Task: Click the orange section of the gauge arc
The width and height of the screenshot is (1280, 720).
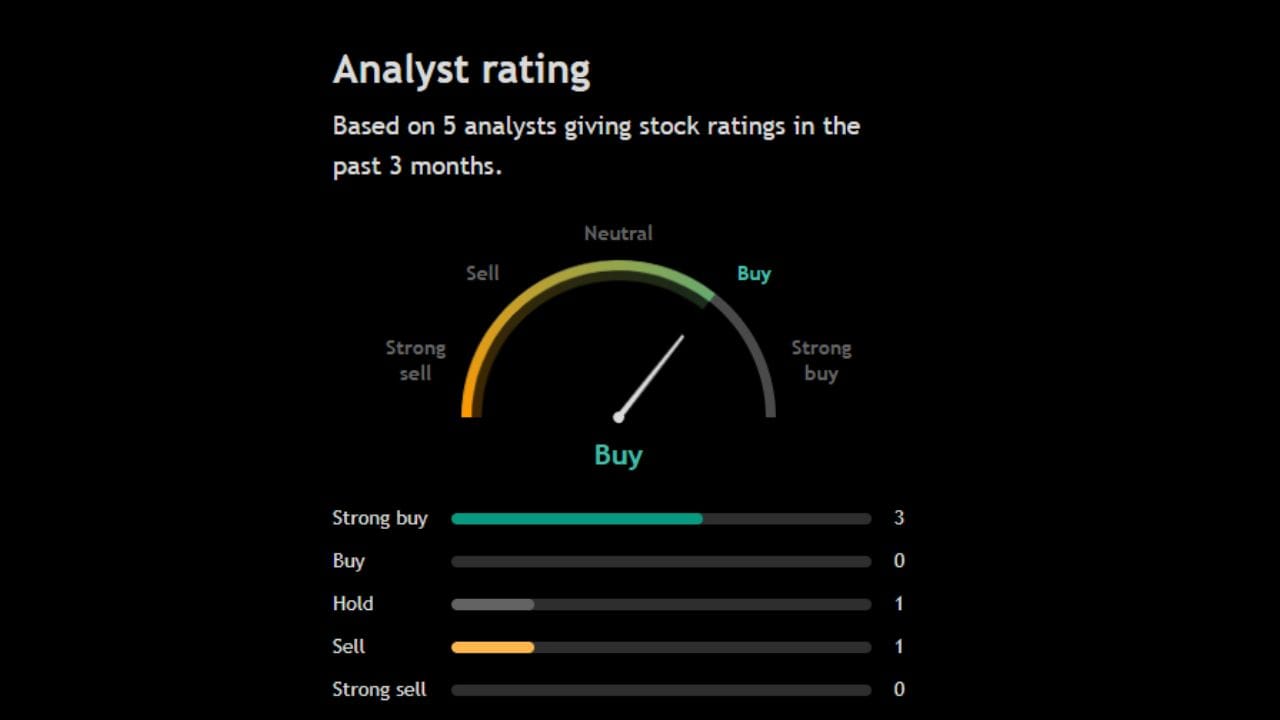Action: (x=475, y=370)
